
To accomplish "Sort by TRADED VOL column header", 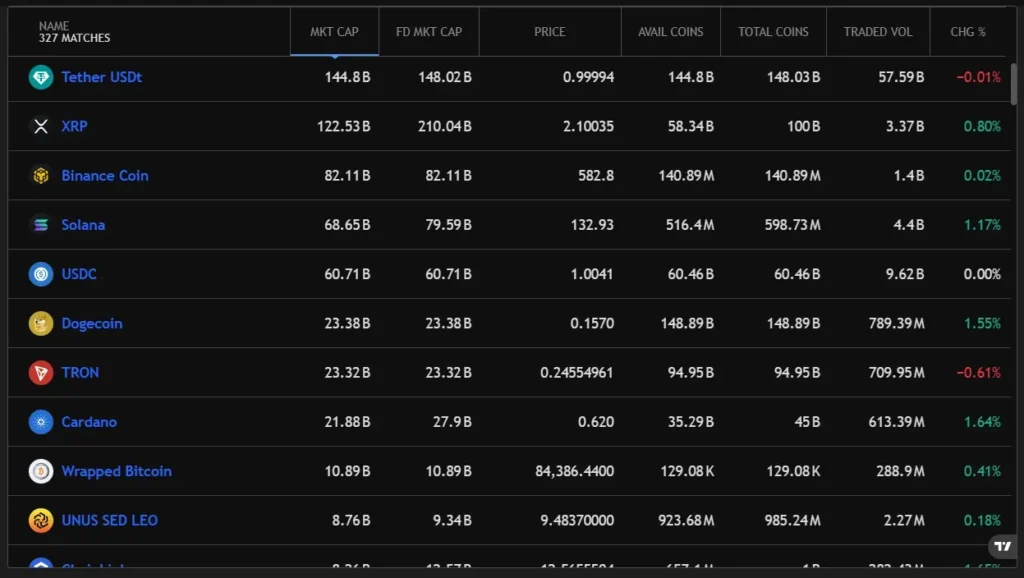I will 877,32.
